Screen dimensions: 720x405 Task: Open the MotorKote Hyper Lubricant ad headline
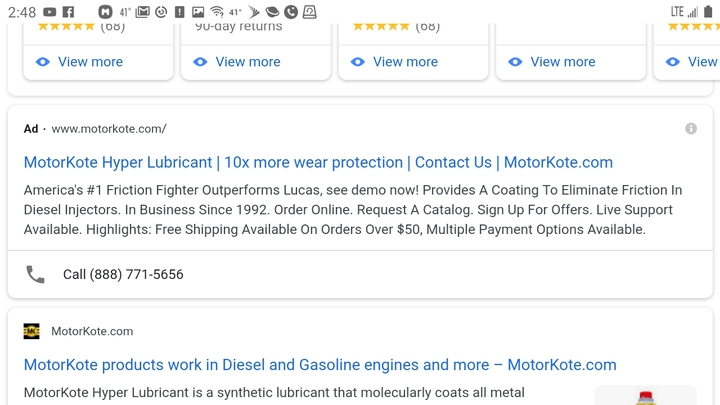[x=318, y=162]
